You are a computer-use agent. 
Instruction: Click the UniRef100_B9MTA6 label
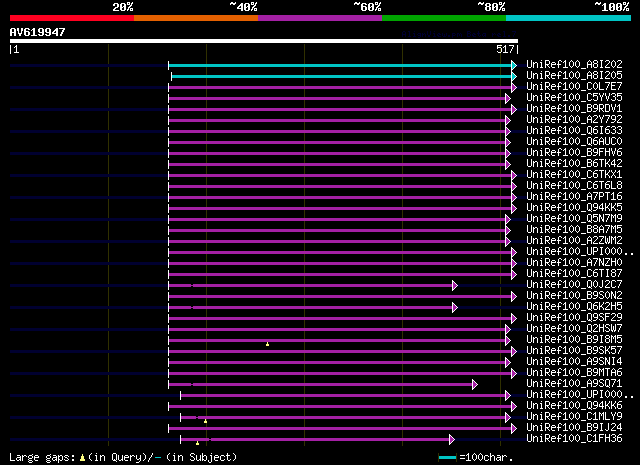coord(574,373)
